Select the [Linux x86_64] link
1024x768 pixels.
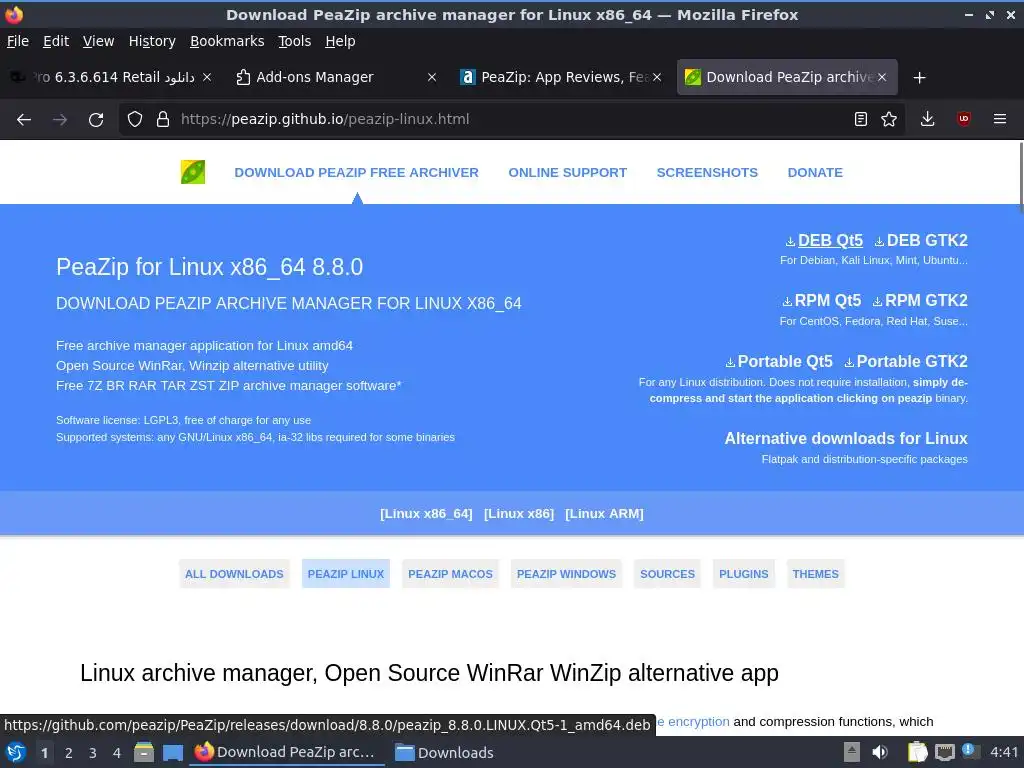tap(426, 514)
